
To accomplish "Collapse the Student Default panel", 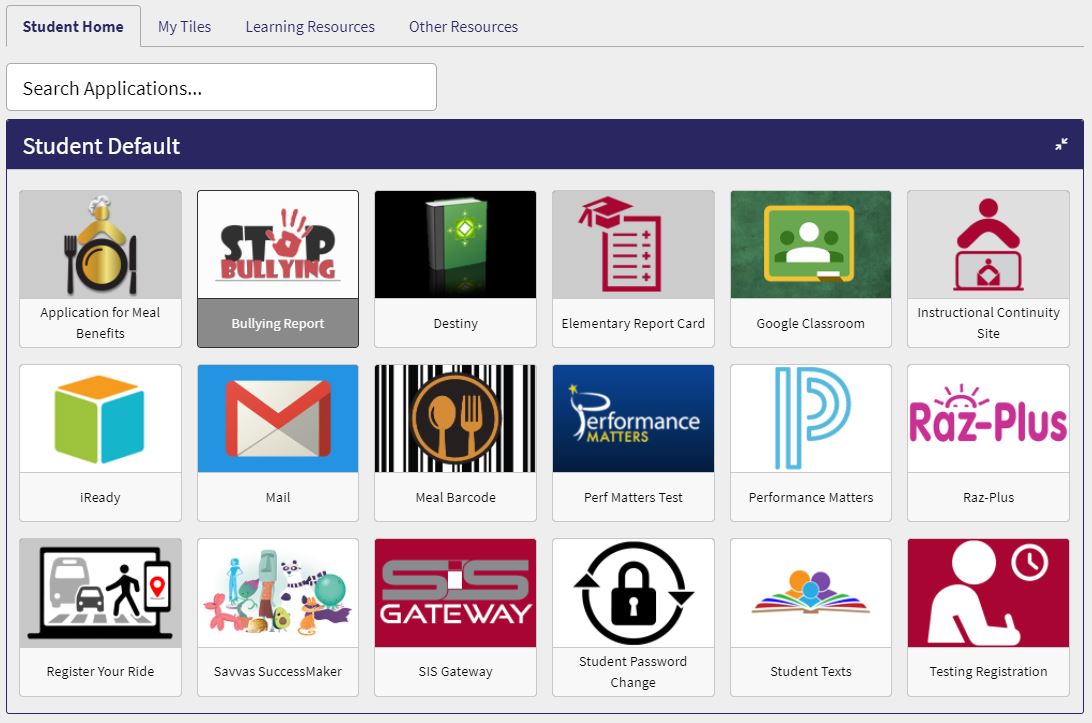I will (1061, 145).
